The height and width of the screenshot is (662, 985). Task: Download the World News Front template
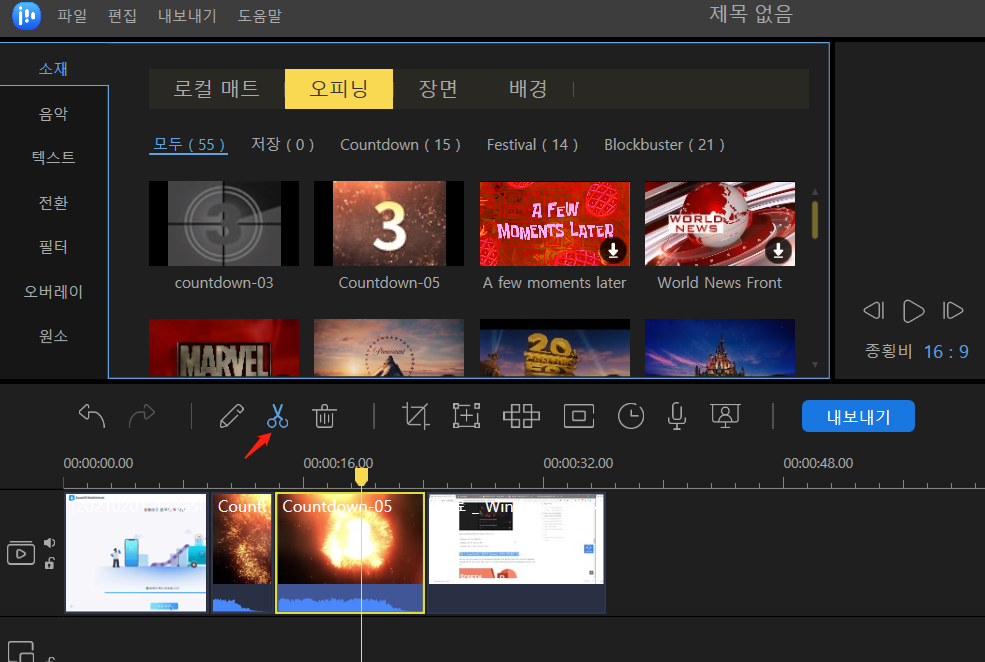(777, 251)
